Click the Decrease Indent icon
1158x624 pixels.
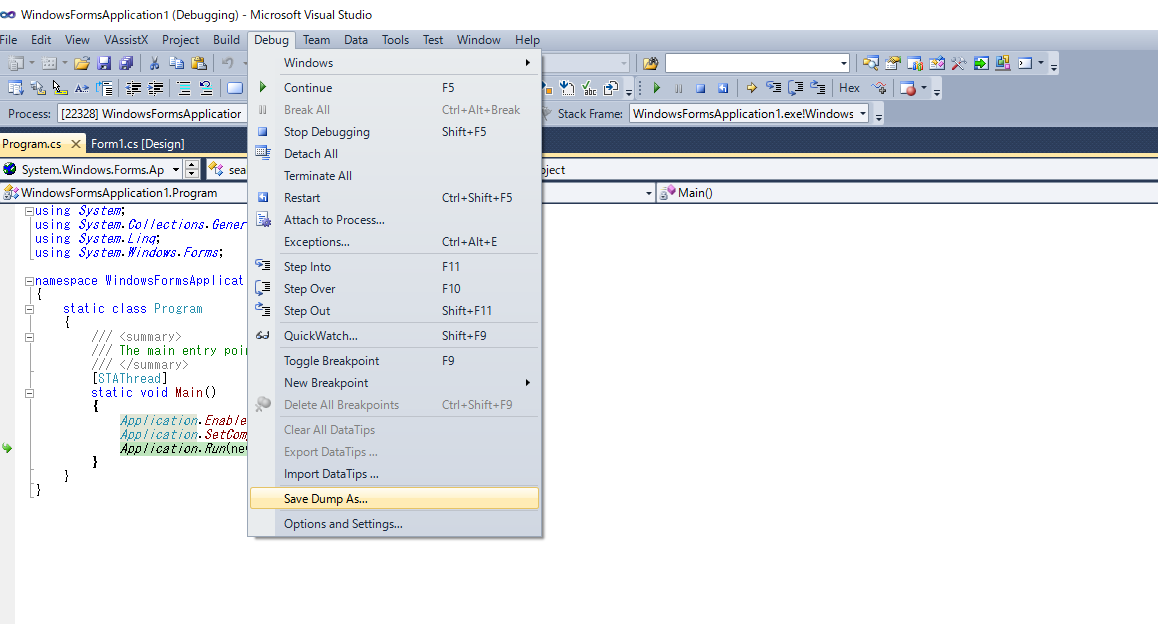[134, 89]
